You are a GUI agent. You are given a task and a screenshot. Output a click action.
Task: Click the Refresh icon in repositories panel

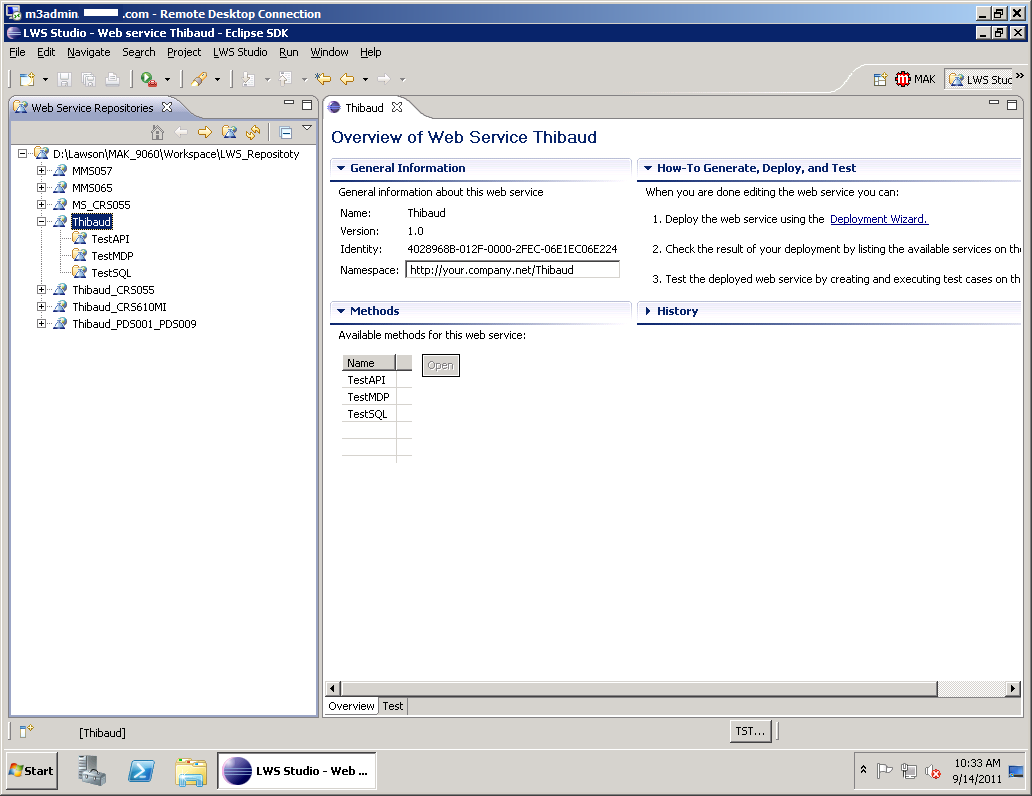[x=253, y=132]
